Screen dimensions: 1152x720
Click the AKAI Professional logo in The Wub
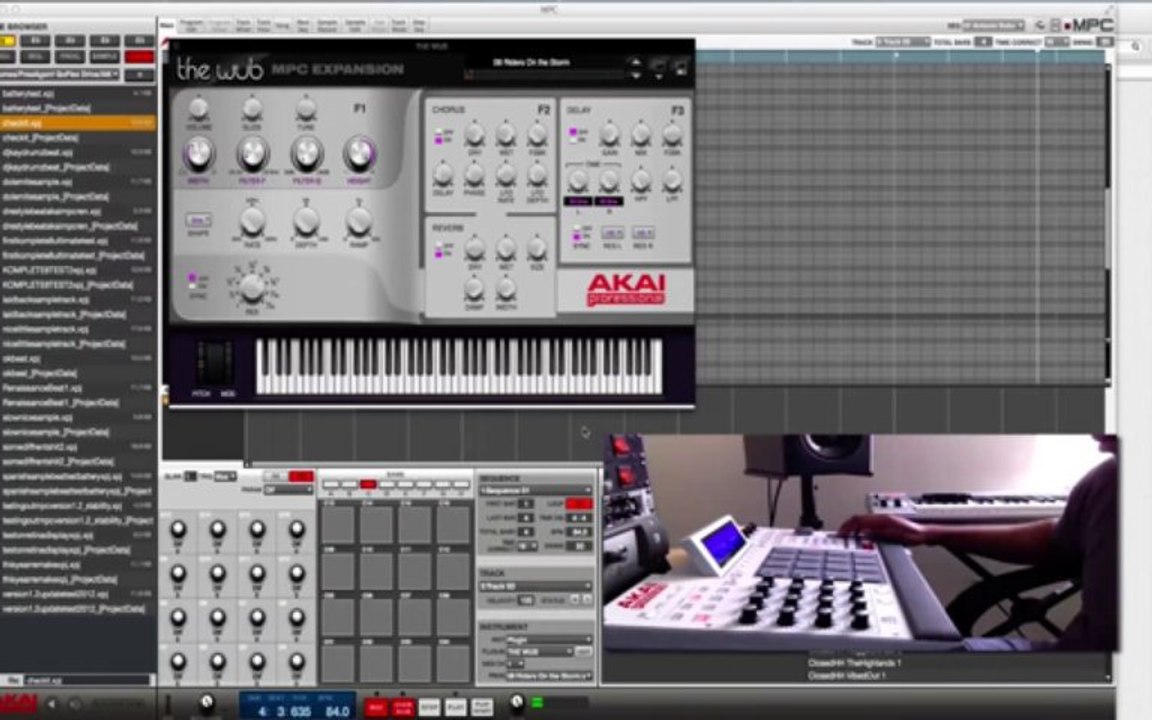point(626,289)
